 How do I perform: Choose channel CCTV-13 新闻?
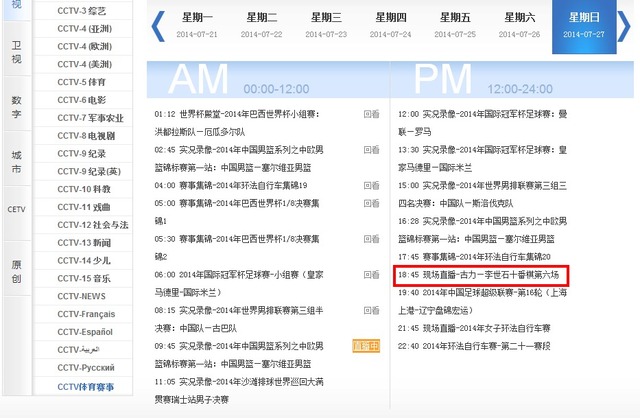[x=83, y=243]
